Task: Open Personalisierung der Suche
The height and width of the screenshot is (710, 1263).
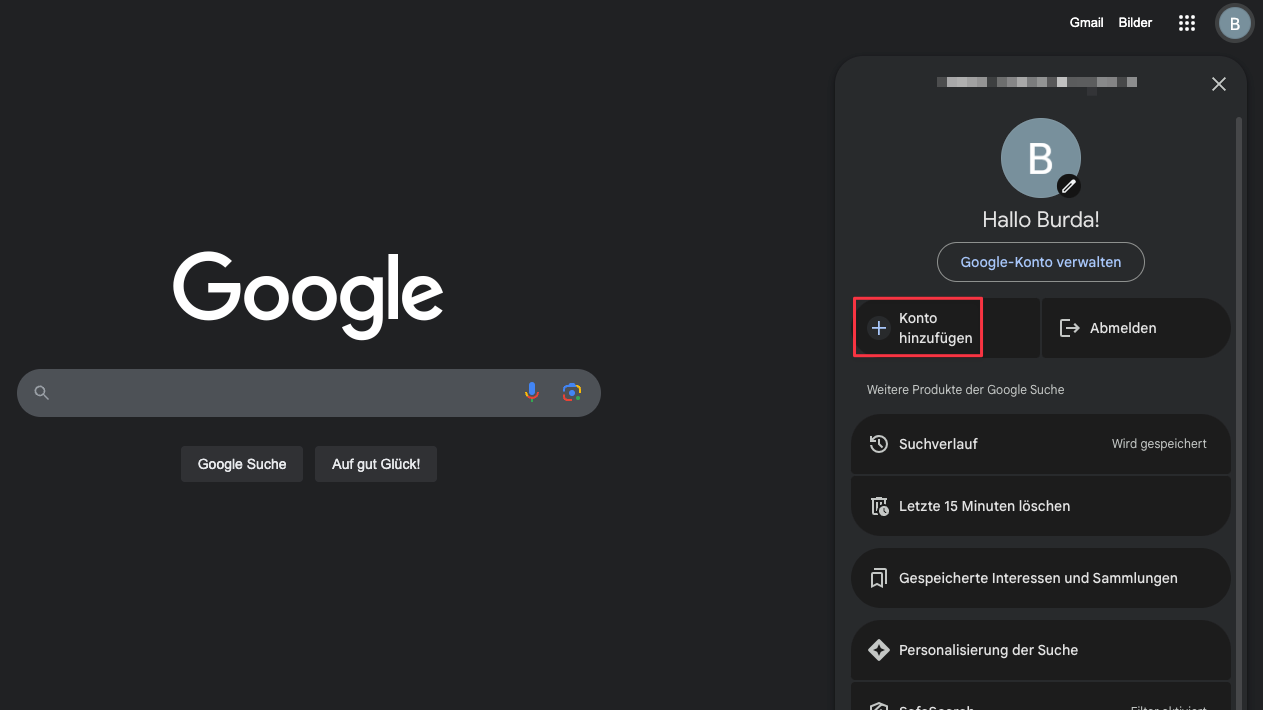Action: pyautogui.click(x=1040, y=650)
